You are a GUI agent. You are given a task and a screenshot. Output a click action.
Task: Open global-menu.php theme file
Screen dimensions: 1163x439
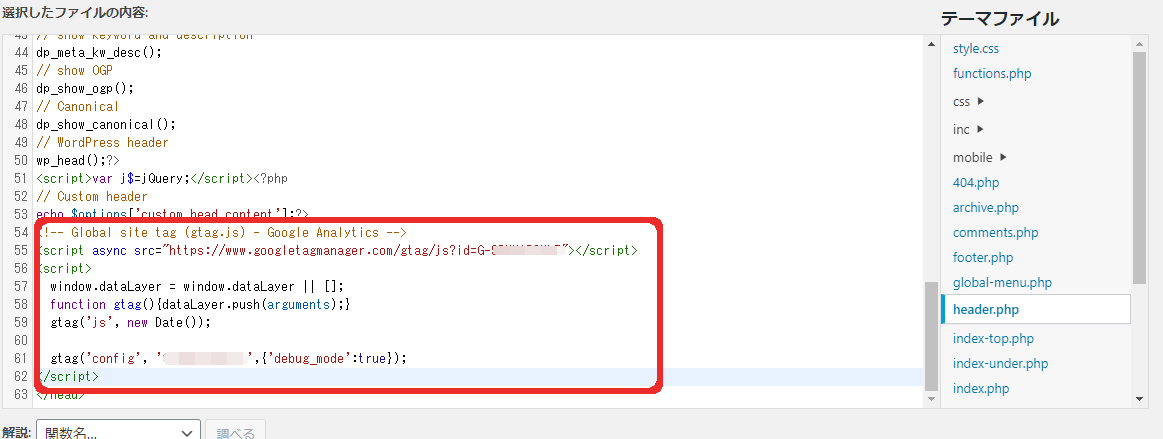tap(1002, 283)
